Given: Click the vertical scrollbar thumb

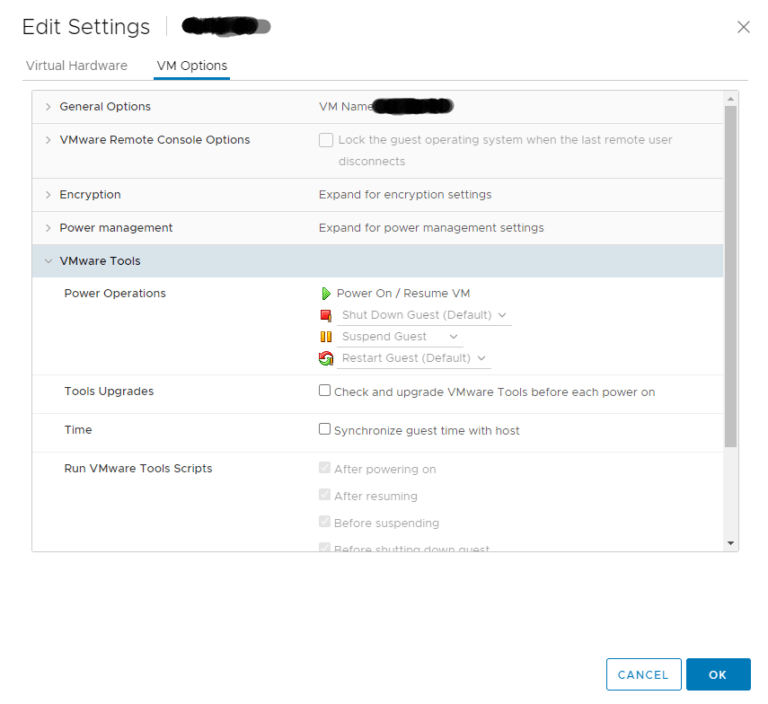Looking at the screenshot, I should (730, 277).
